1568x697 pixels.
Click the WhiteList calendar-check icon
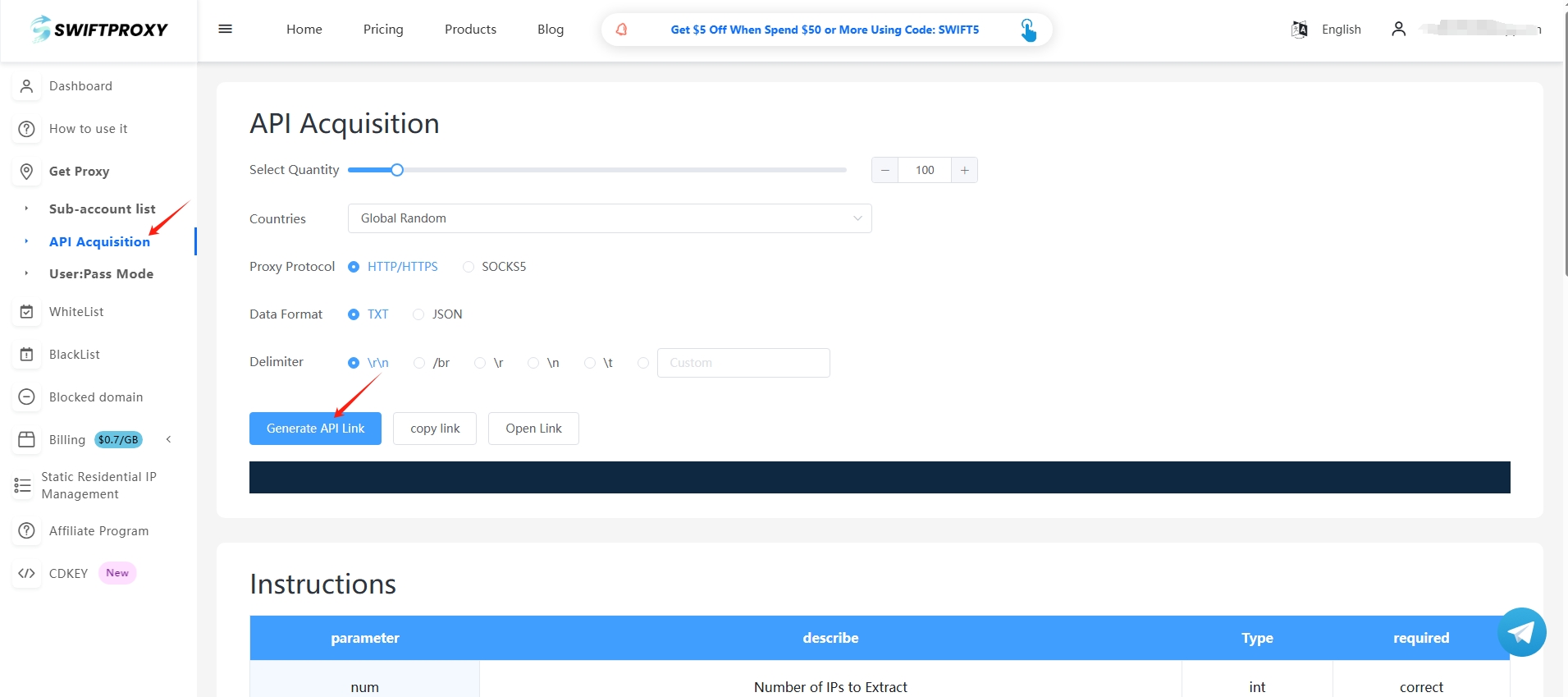(26, 312)
